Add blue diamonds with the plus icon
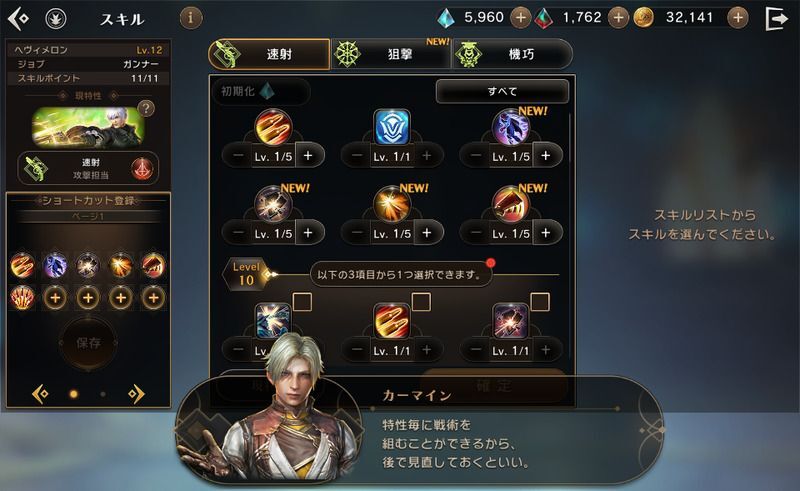Image resolution: width=800 pixels, height=491 pixels. click(520, 18)
